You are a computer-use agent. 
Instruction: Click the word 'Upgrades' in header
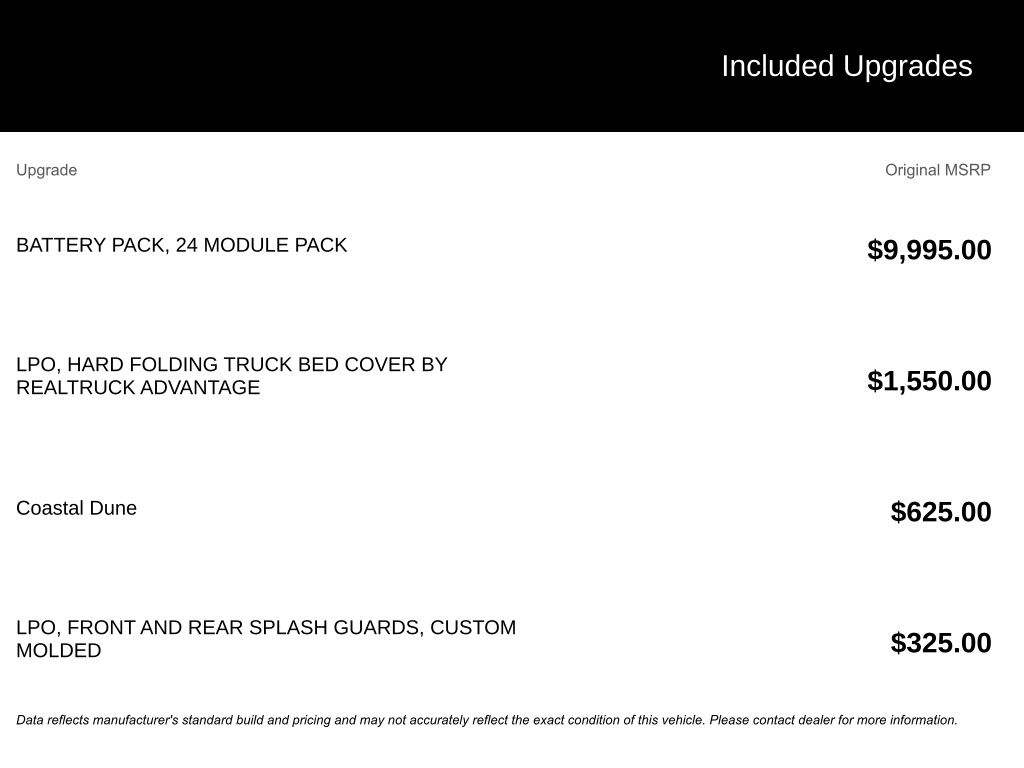coord(907,66)
